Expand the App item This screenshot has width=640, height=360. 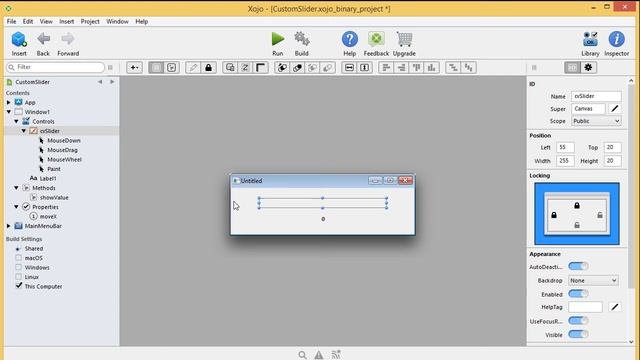pos(9,102)
